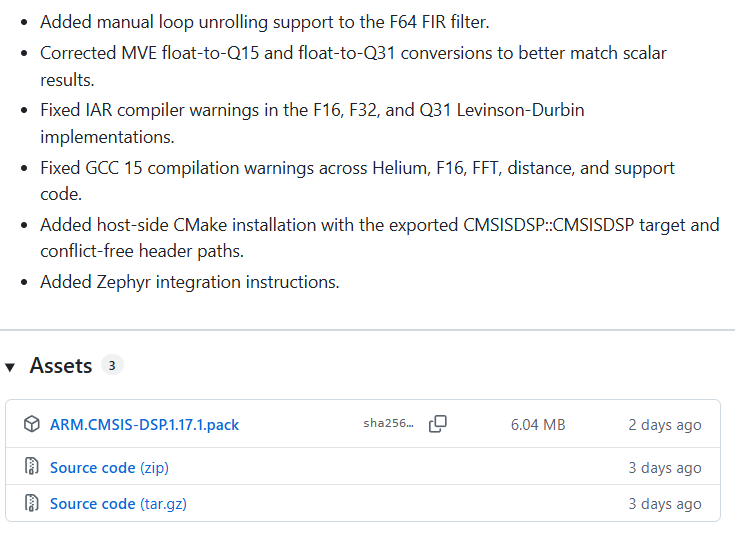Image resolution: width=735 pixels, height=535 pixels.
Task: Copy the sha256 checksum with copy icon
Action: pos(438,424)
